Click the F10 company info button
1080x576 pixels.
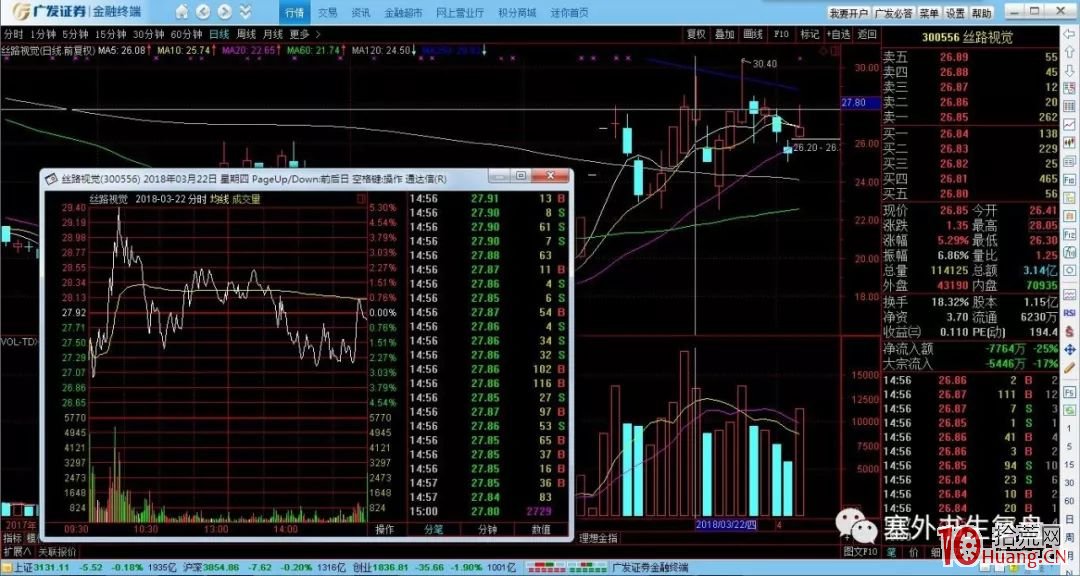pyautogui.click(x=781, y=34)
